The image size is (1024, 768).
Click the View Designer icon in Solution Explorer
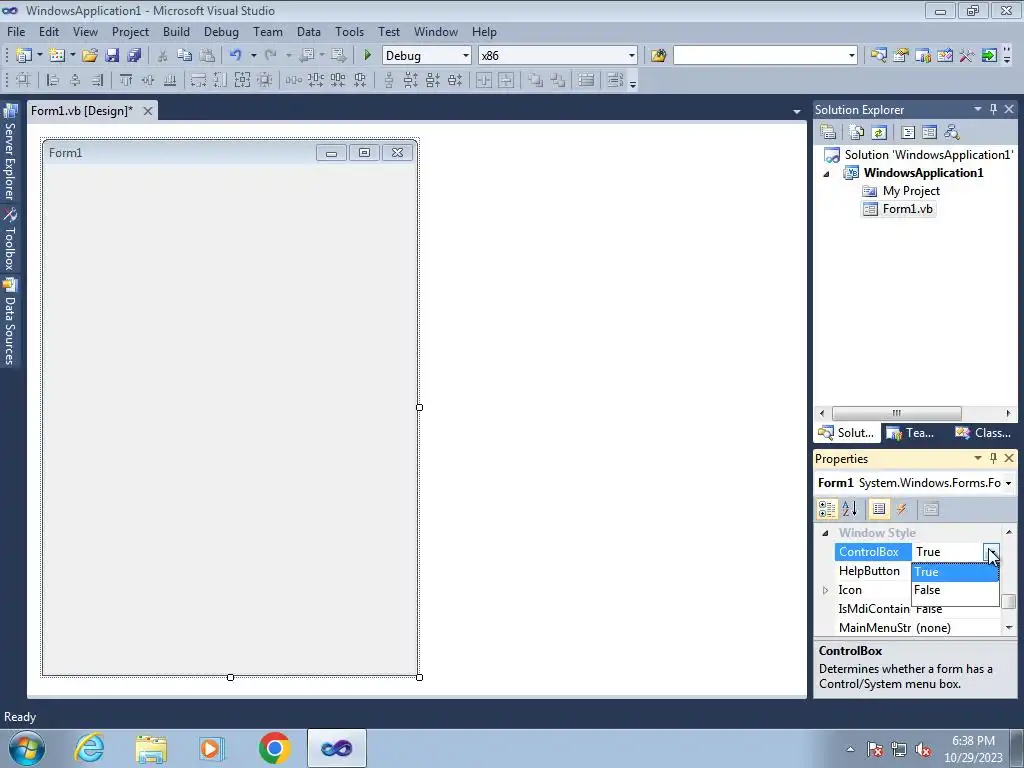(929, 133)
